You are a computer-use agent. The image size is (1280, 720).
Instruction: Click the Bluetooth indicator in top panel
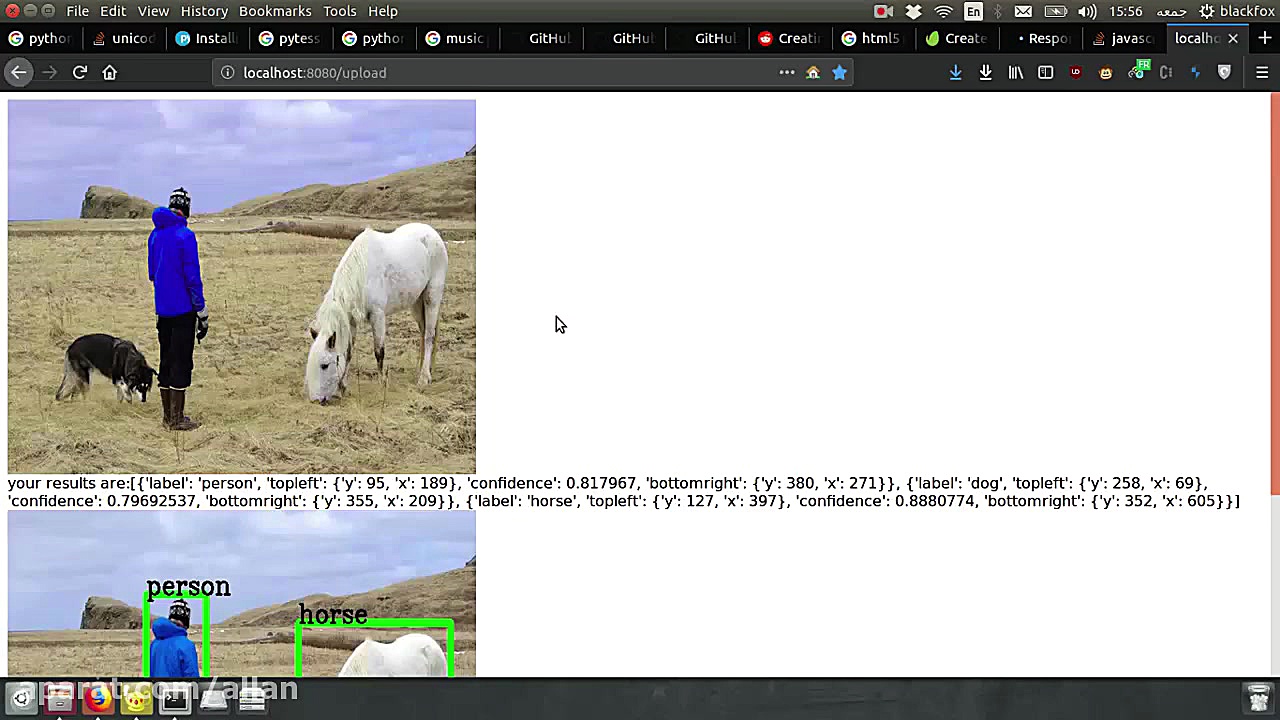[997, 11]
